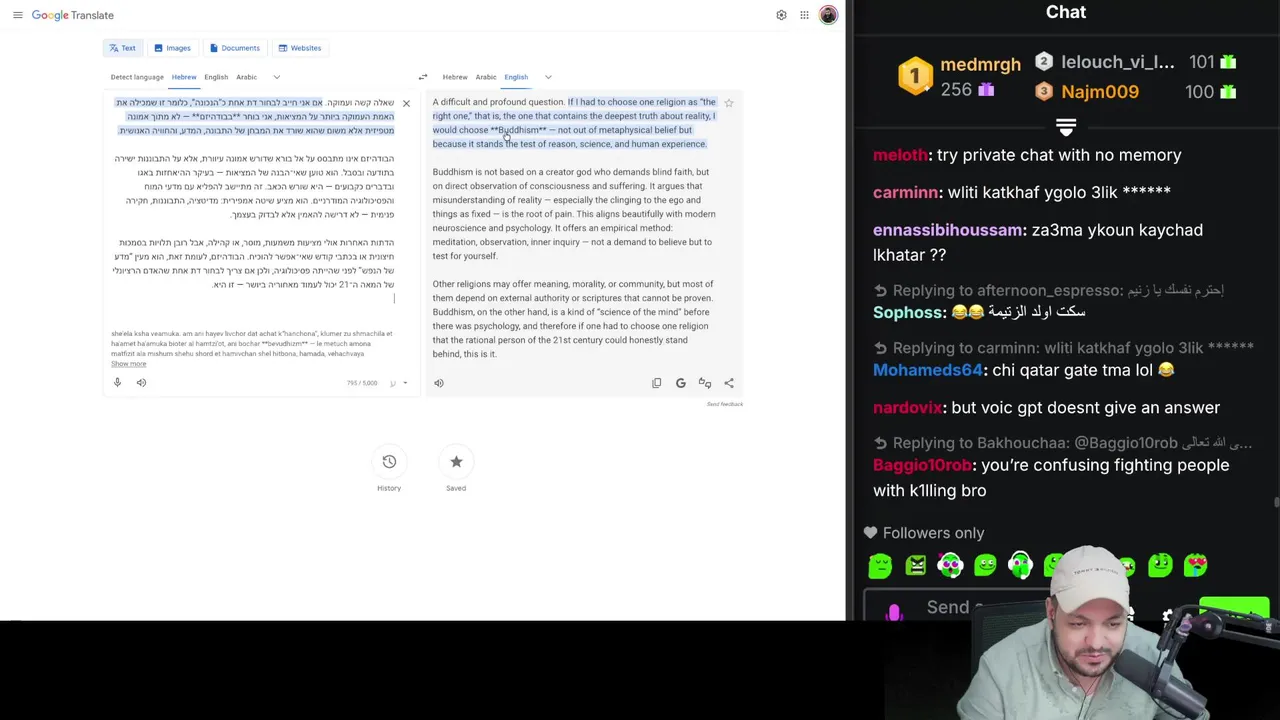1280x720 pixels.
Task: Listen to the source text
Action: (141, 383)
